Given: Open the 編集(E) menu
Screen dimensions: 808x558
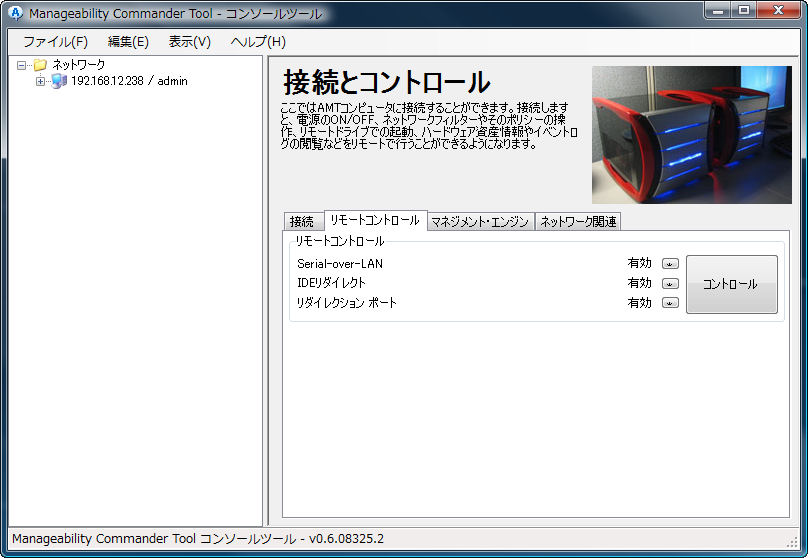Looking at the screenshot, I should pos(128,42).
